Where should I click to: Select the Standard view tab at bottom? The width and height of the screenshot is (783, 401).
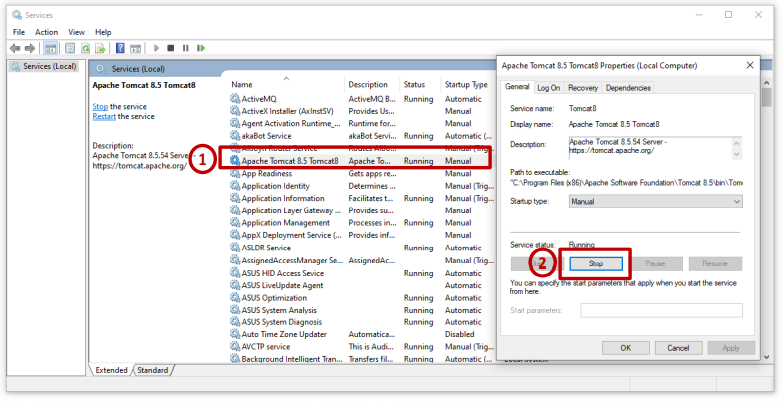coord(153,370)
